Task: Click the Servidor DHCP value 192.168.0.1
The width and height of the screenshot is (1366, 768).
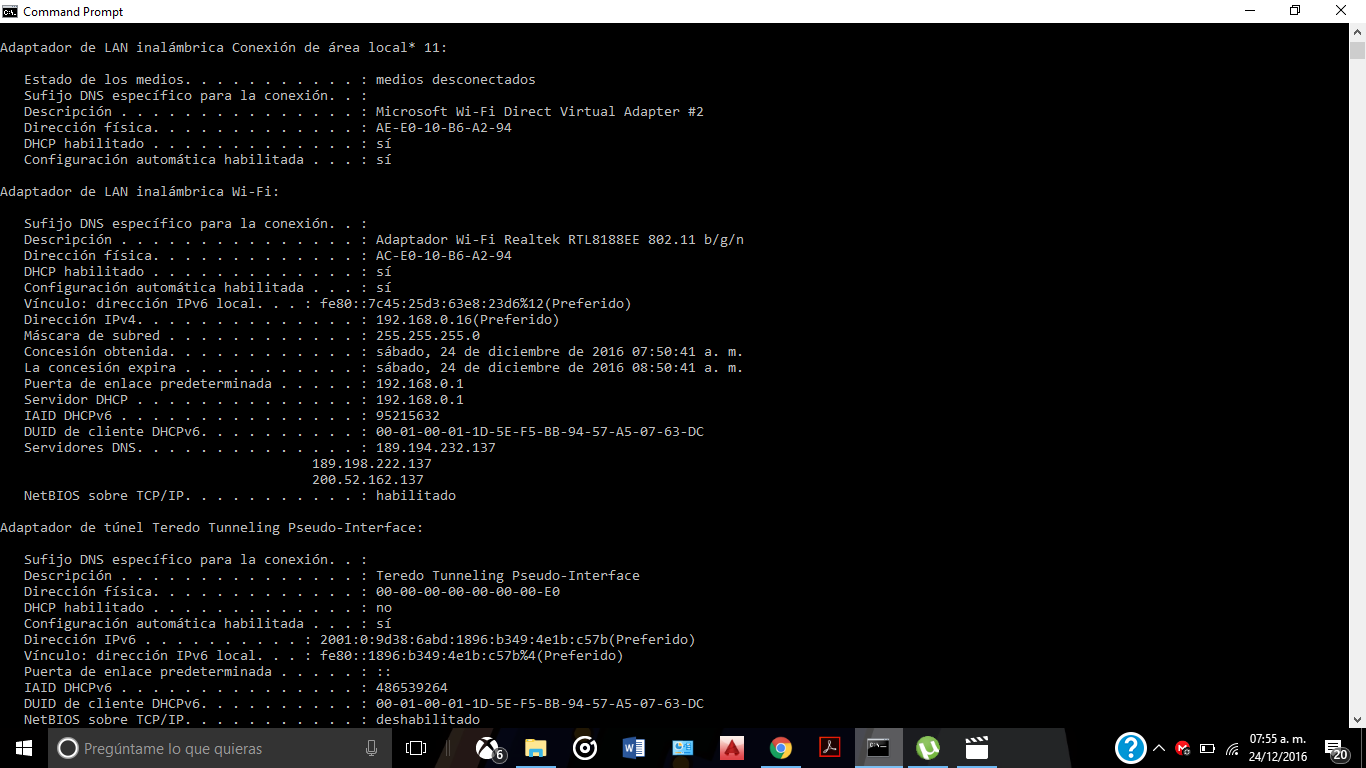Action: pos(420,400)
